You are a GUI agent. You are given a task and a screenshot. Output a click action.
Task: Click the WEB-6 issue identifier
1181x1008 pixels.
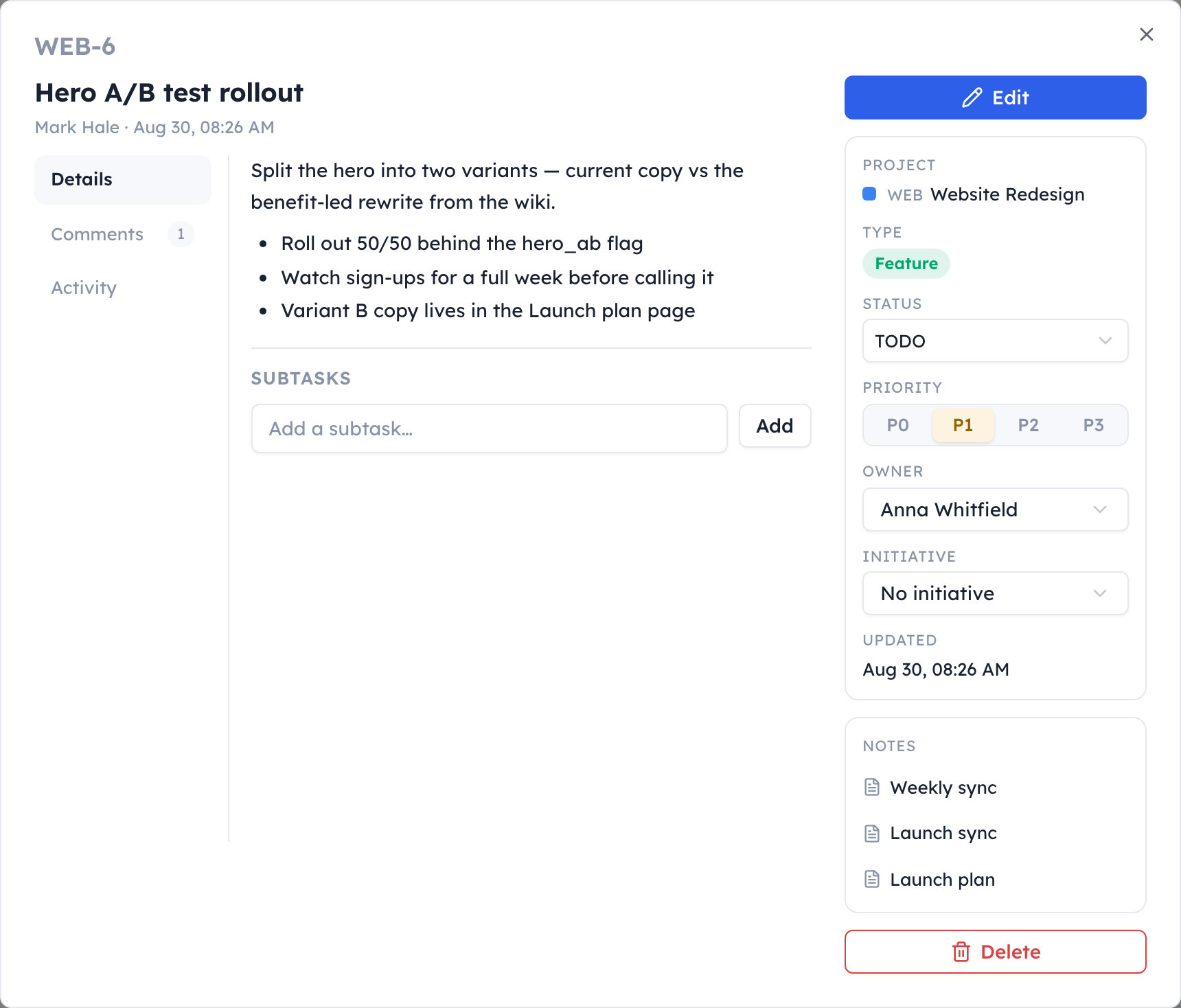(75, 47)
